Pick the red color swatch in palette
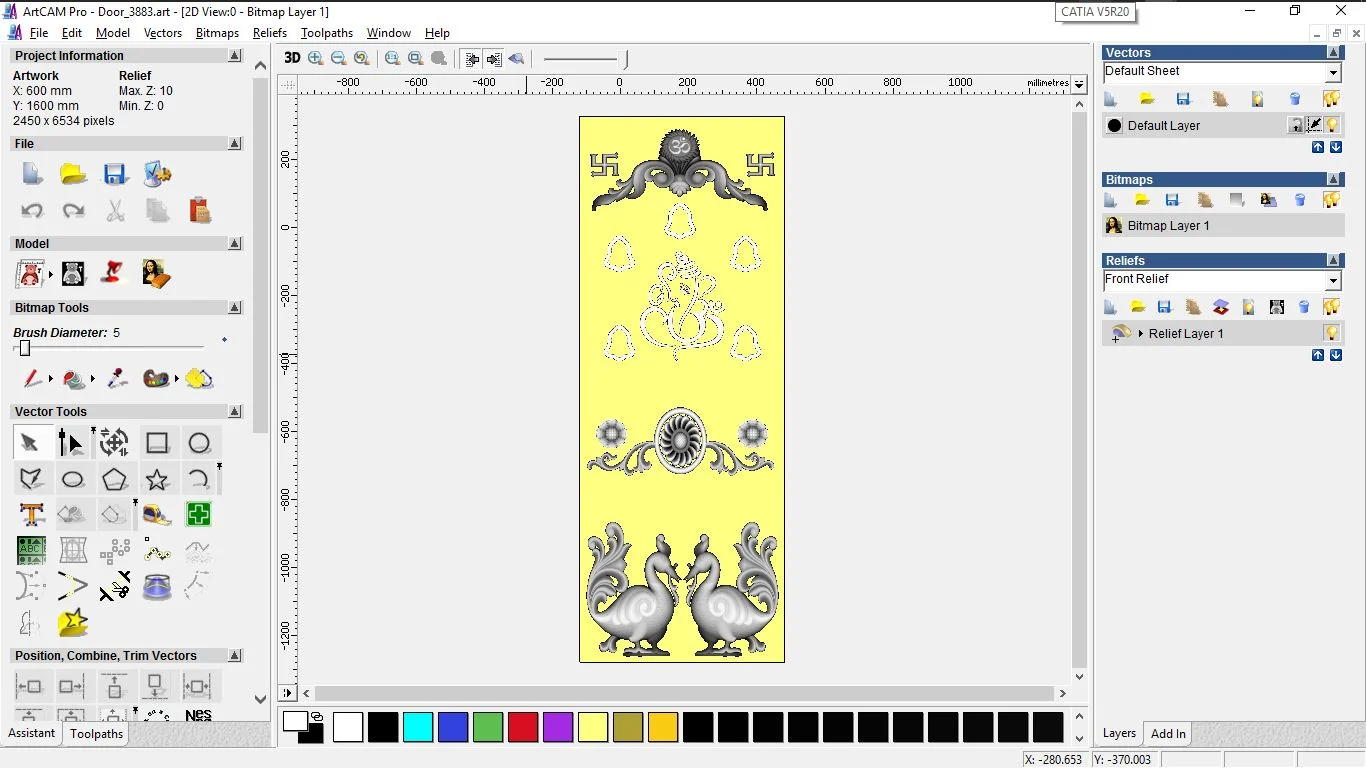The image size is (1366, 768). click(523, 727)
